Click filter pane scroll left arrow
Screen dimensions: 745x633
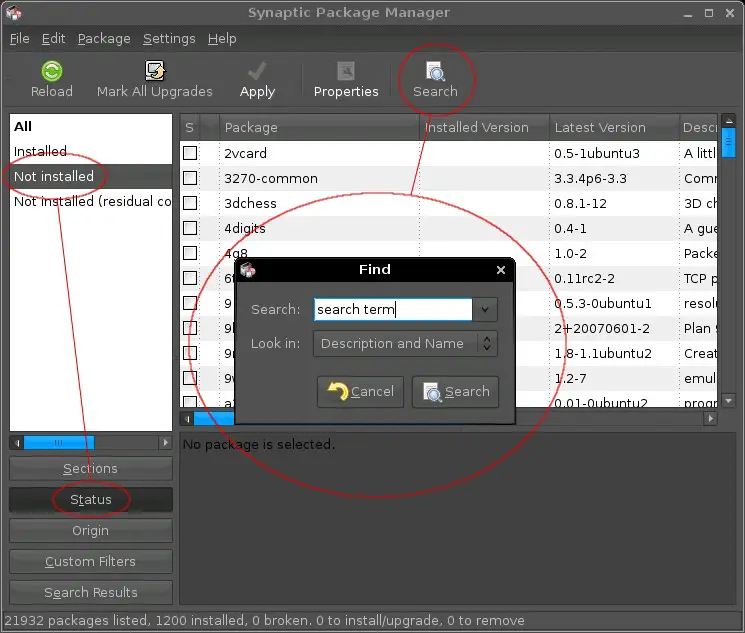pos(17,443)
